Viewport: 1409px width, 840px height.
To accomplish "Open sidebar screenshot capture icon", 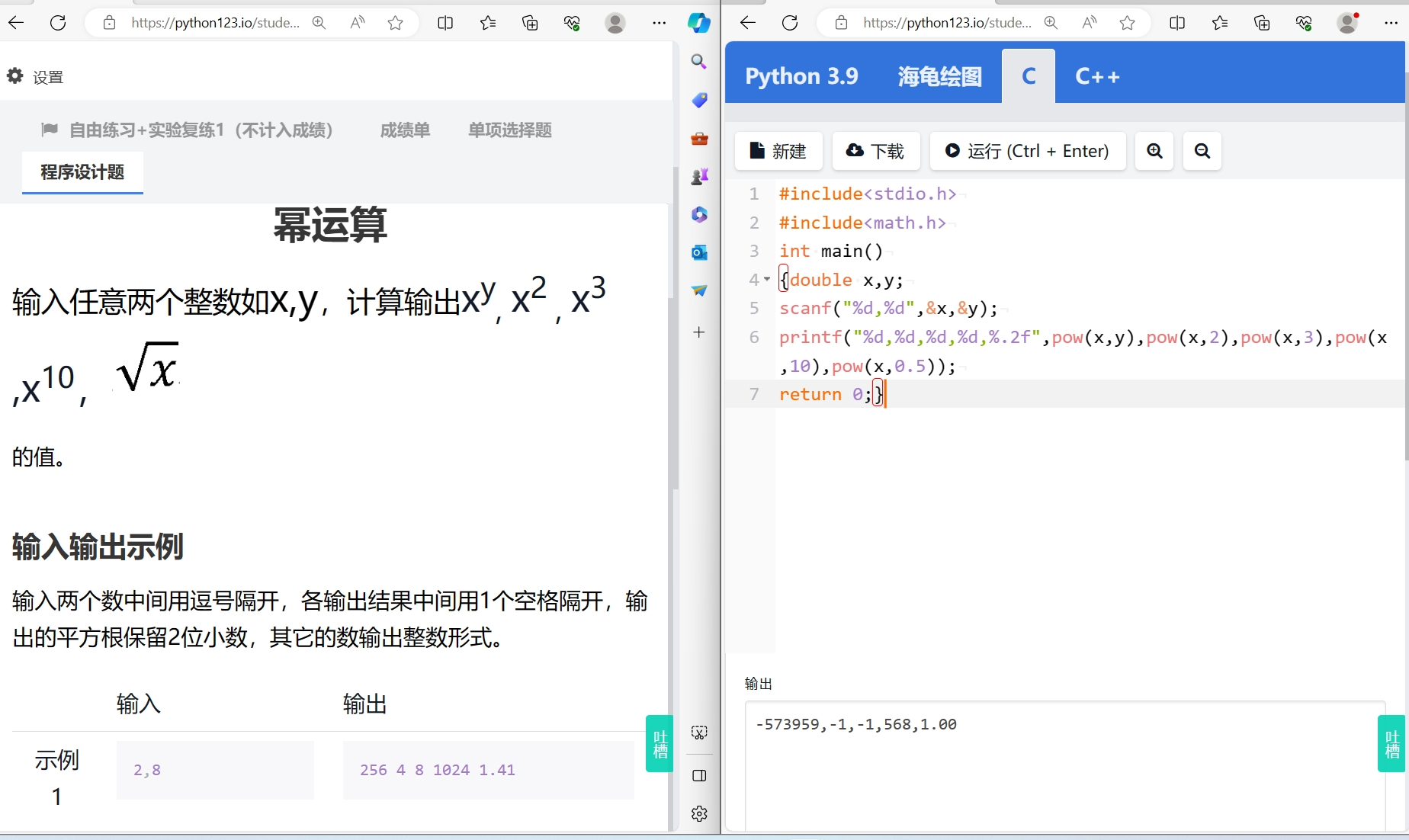I will click(x=699, y=733).
